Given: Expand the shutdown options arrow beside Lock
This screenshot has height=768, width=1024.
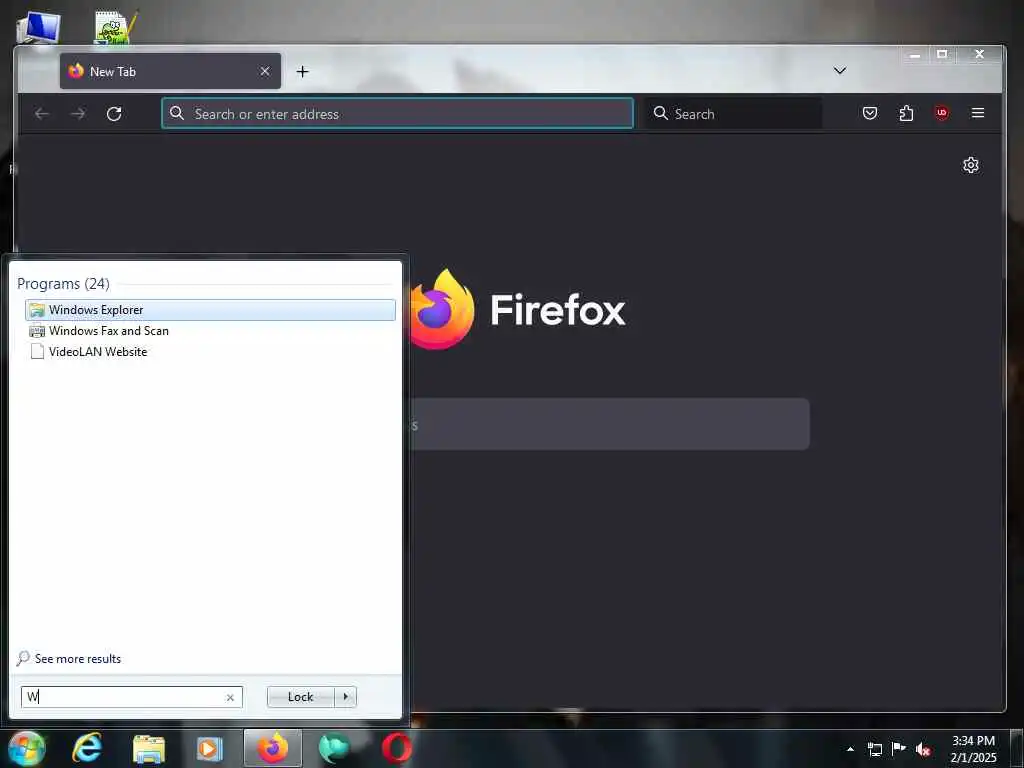Looking at the screenshot, I should coord(345,697).
